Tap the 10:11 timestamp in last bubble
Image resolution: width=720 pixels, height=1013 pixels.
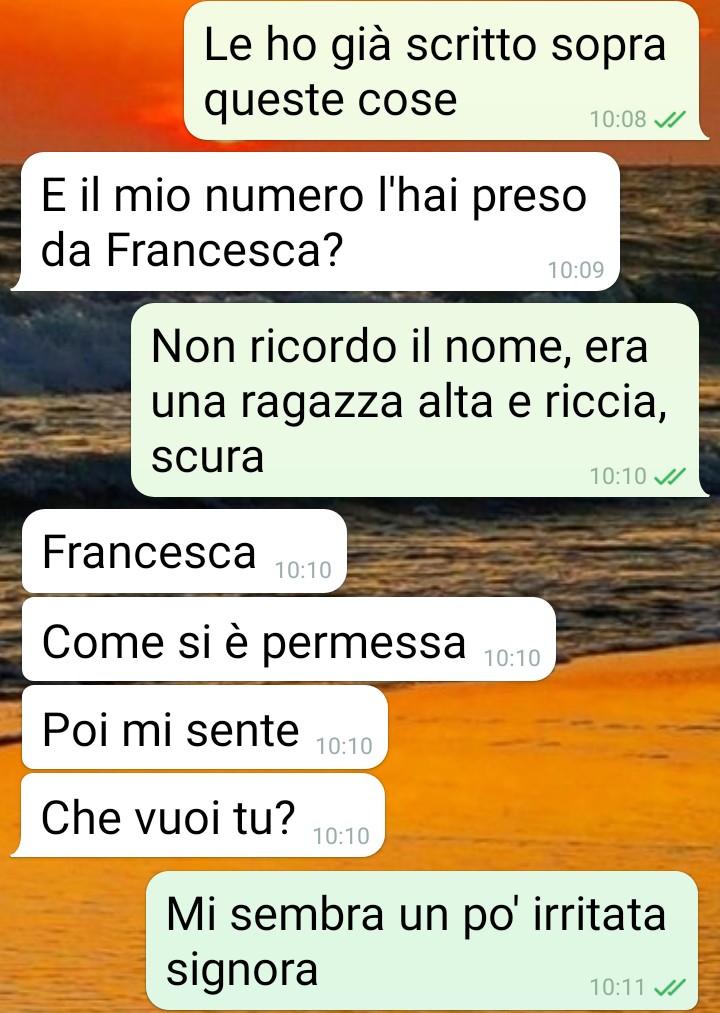pyautogui.click(x=618, y=987)
